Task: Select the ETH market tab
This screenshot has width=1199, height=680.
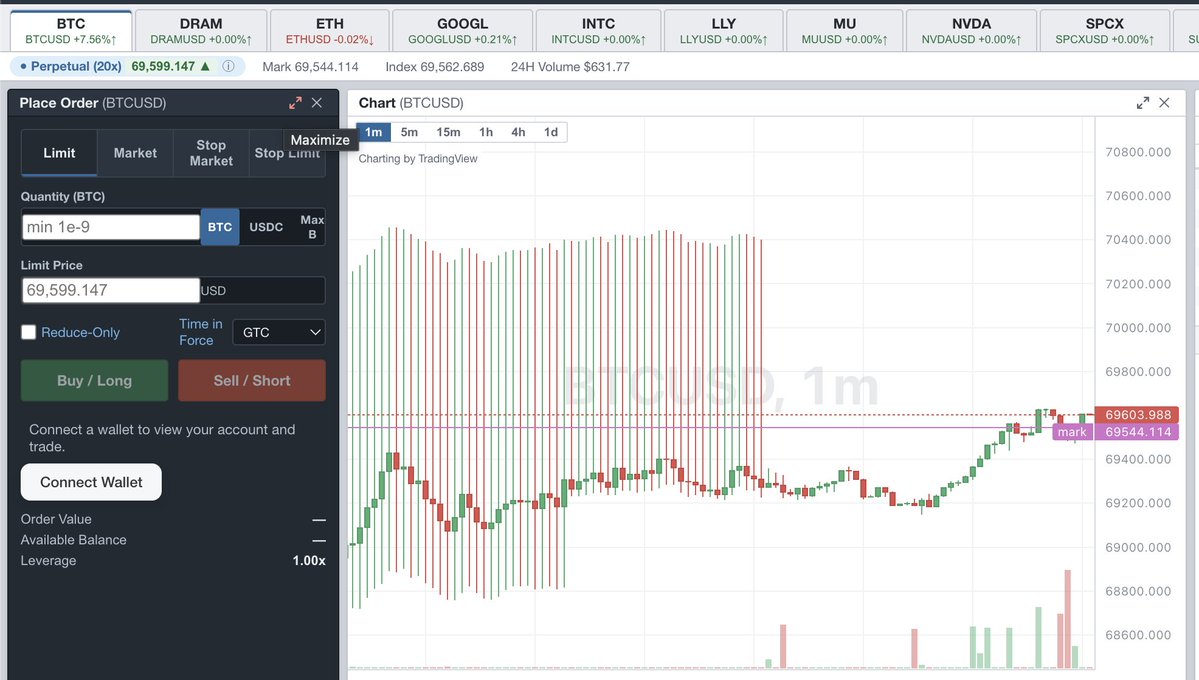Action: pyautogui.click(x=330, y=31)
